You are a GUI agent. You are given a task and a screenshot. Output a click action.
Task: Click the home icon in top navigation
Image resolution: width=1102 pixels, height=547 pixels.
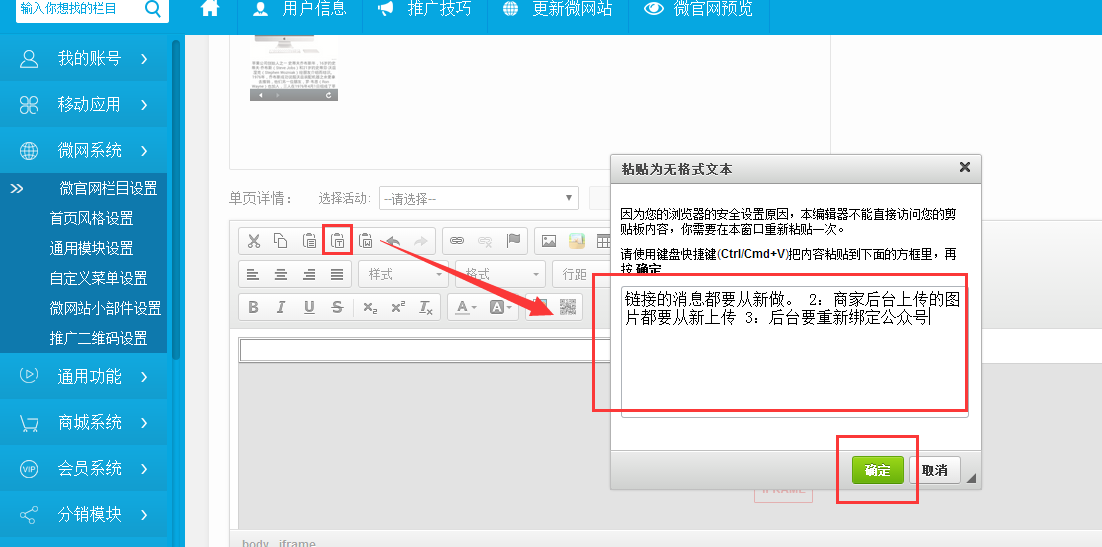(210, 9)
